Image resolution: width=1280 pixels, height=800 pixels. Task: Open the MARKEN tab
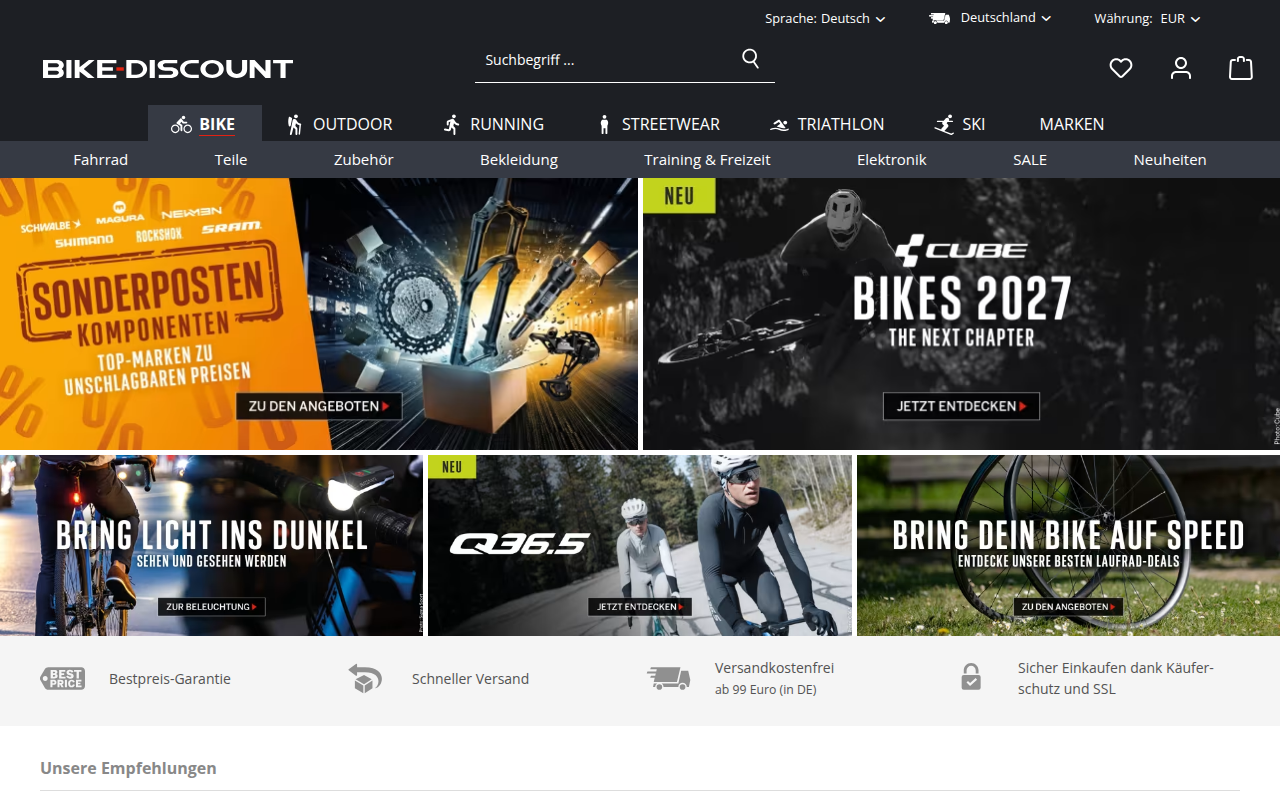pos(1072,124)
